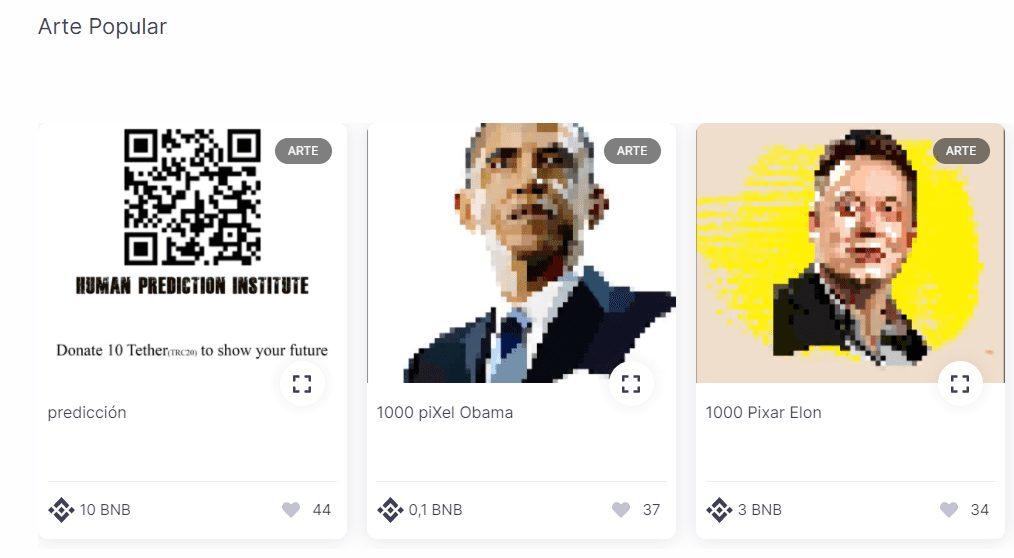Screen dimensions: 1014x558
Task: Expand the predicción artwork to fullscreen
Action: (x=302, y=383)
